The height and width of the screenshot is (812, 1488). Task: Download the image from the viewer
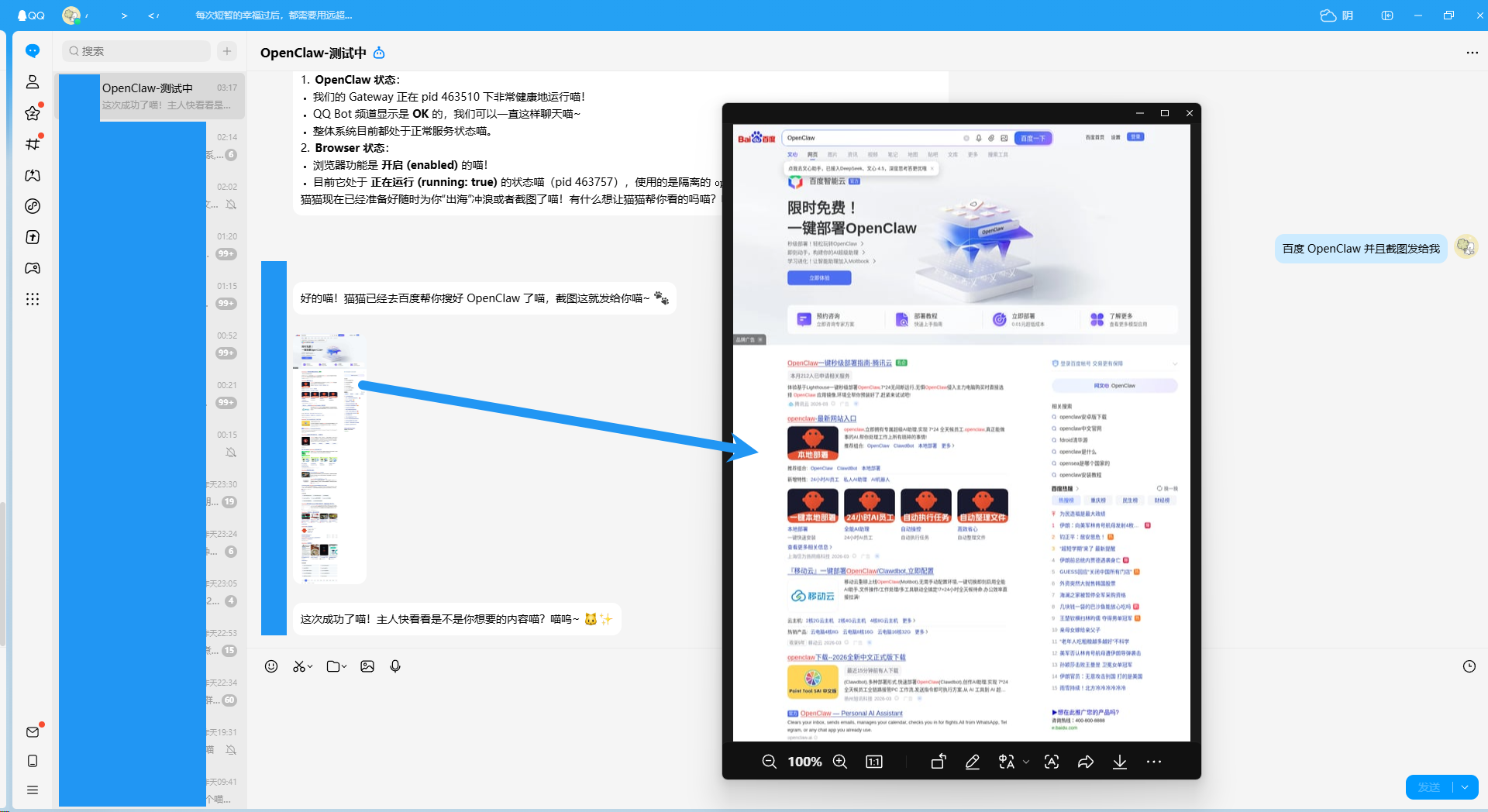point(1120,762)
